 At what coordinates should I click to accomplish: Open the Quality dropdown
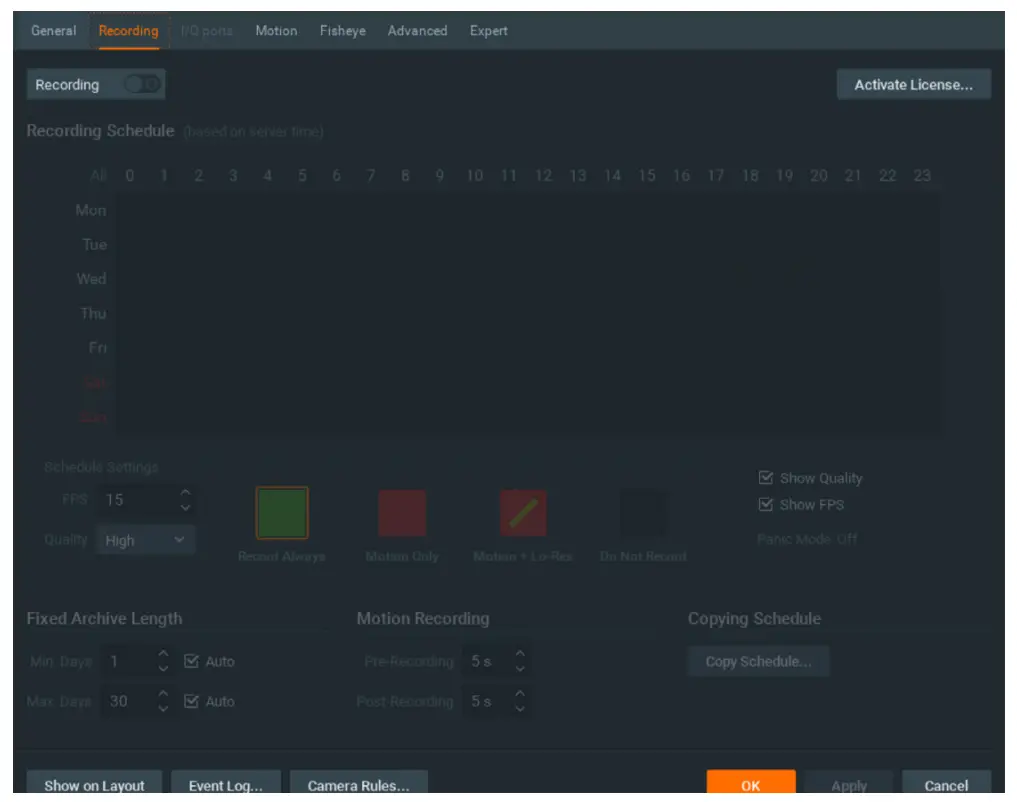tap(145, 539)
